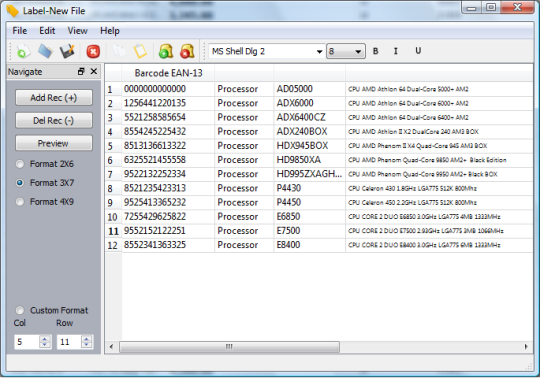Screen dimensions: 540x378
Task: Select the P4430 cell
Action: 310,188
